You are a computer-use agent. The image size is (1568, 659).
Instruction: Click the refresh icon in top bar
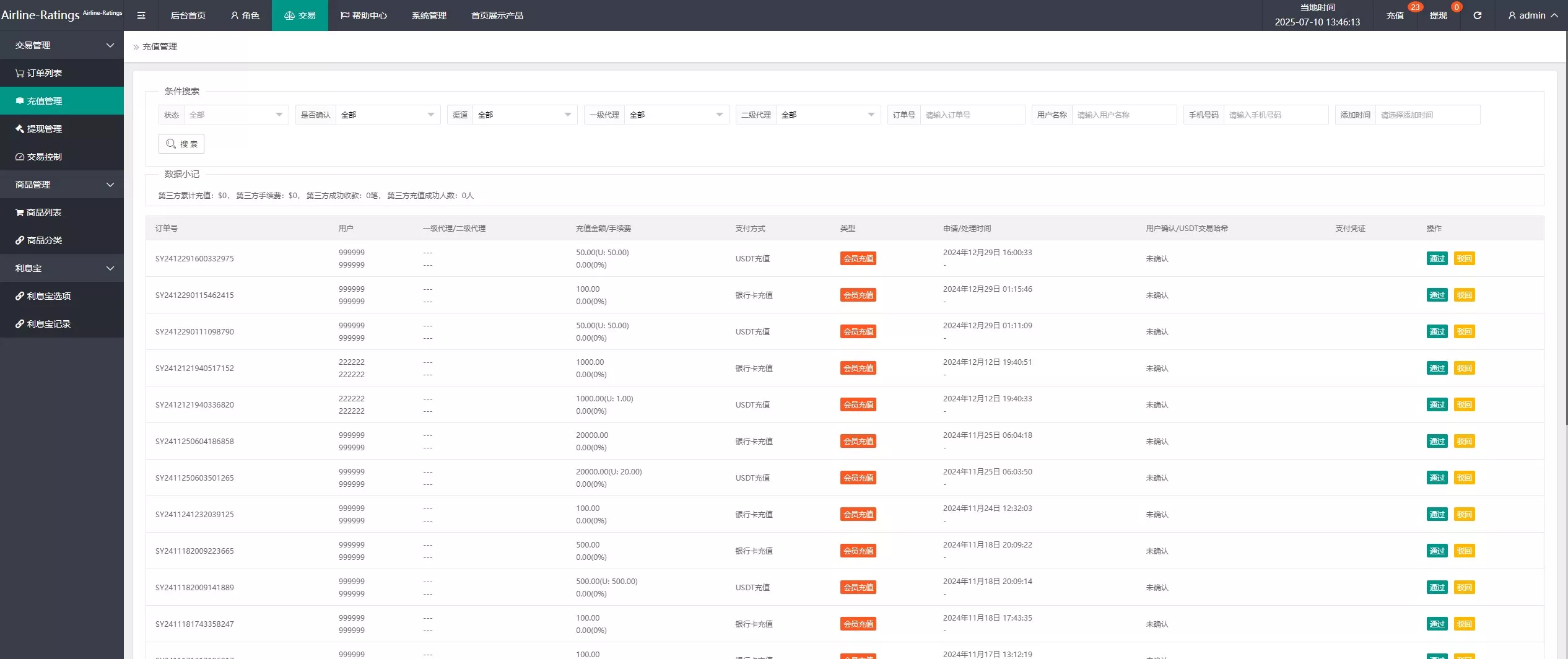point(1477,15)
